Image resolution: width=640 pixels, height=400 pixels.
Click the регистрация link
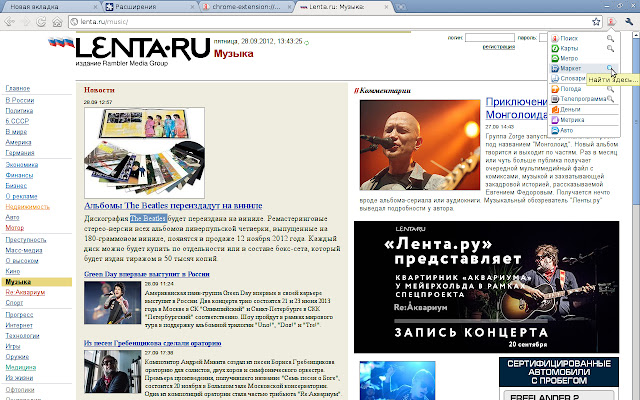pyautogui.click(x=498, y=47)
